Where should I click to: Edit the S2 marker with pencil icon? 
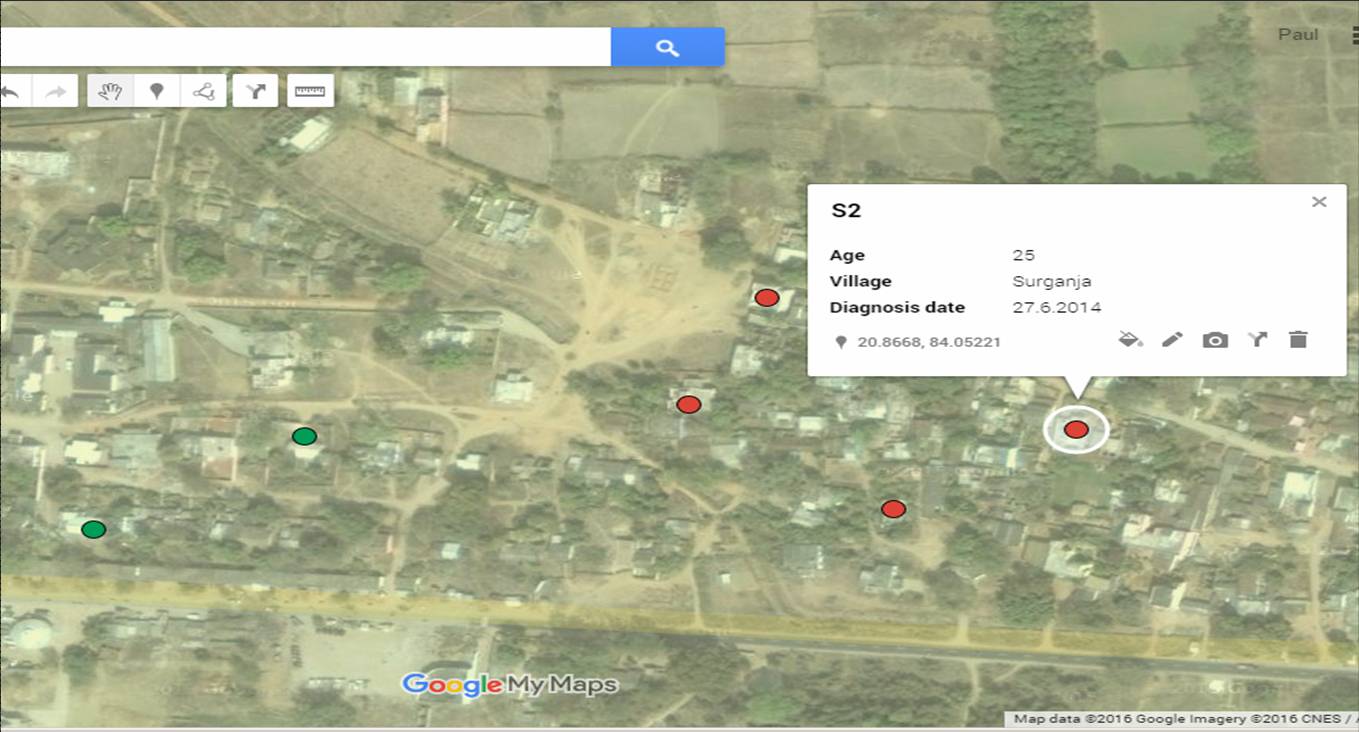pos(1172,339)
